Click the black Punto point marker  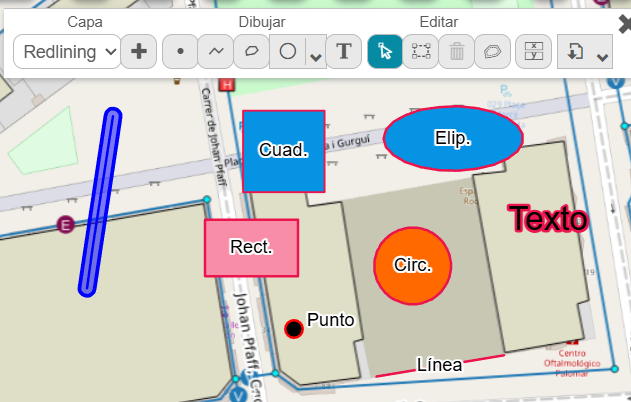(x=293, y=329)
